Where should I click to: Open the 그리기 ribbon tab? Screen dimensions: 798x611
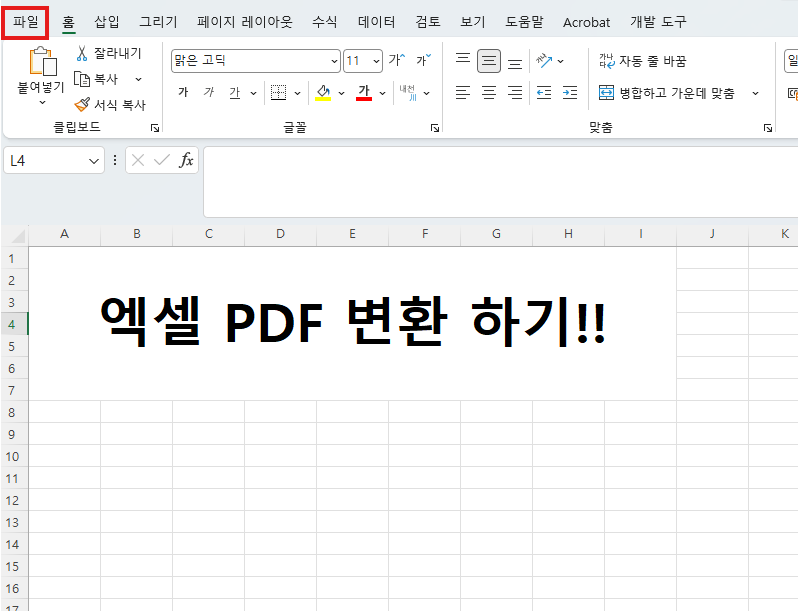point(158,22)
